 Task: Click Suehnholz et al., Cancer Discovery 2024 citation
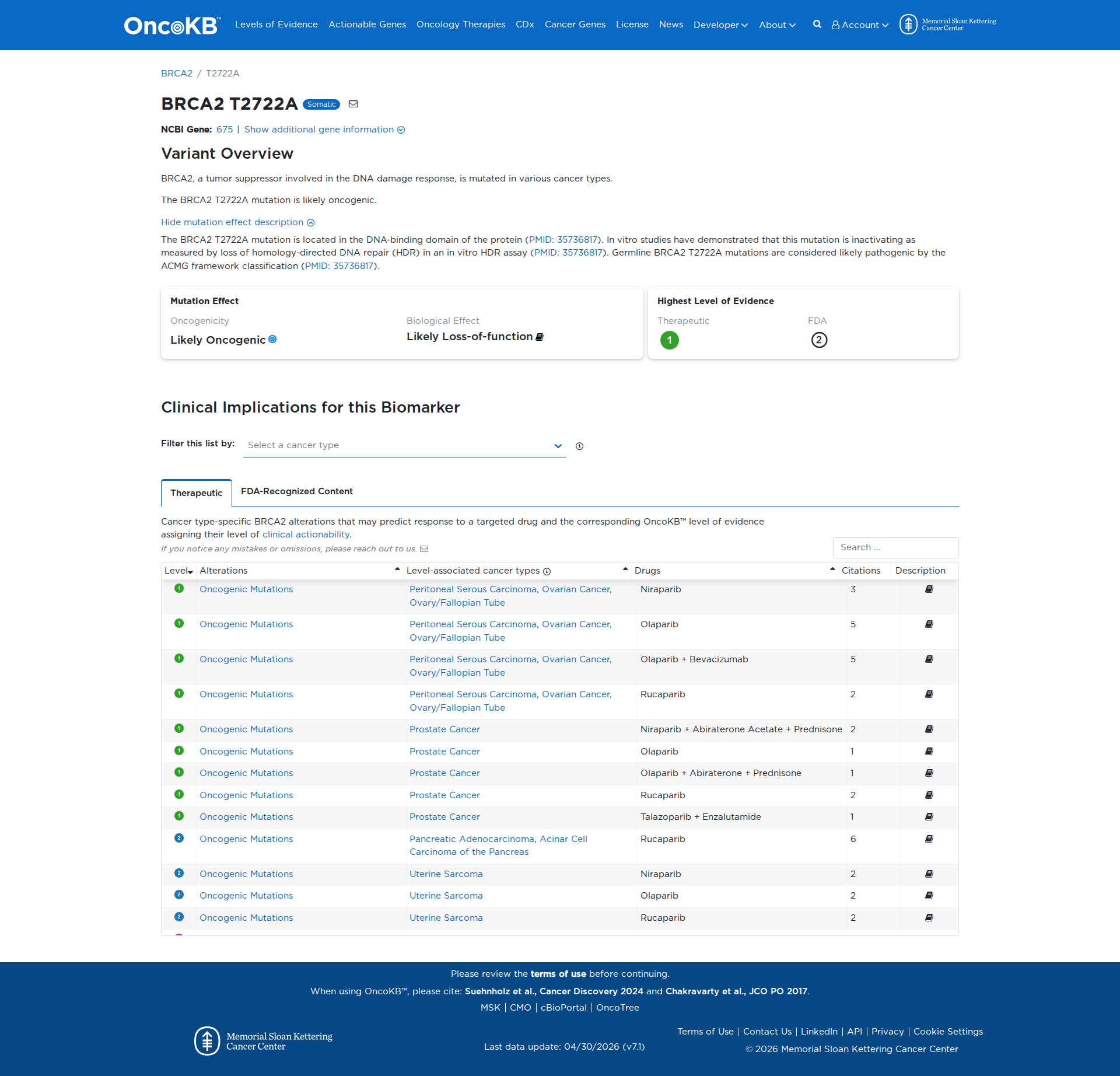pos(554,991)
